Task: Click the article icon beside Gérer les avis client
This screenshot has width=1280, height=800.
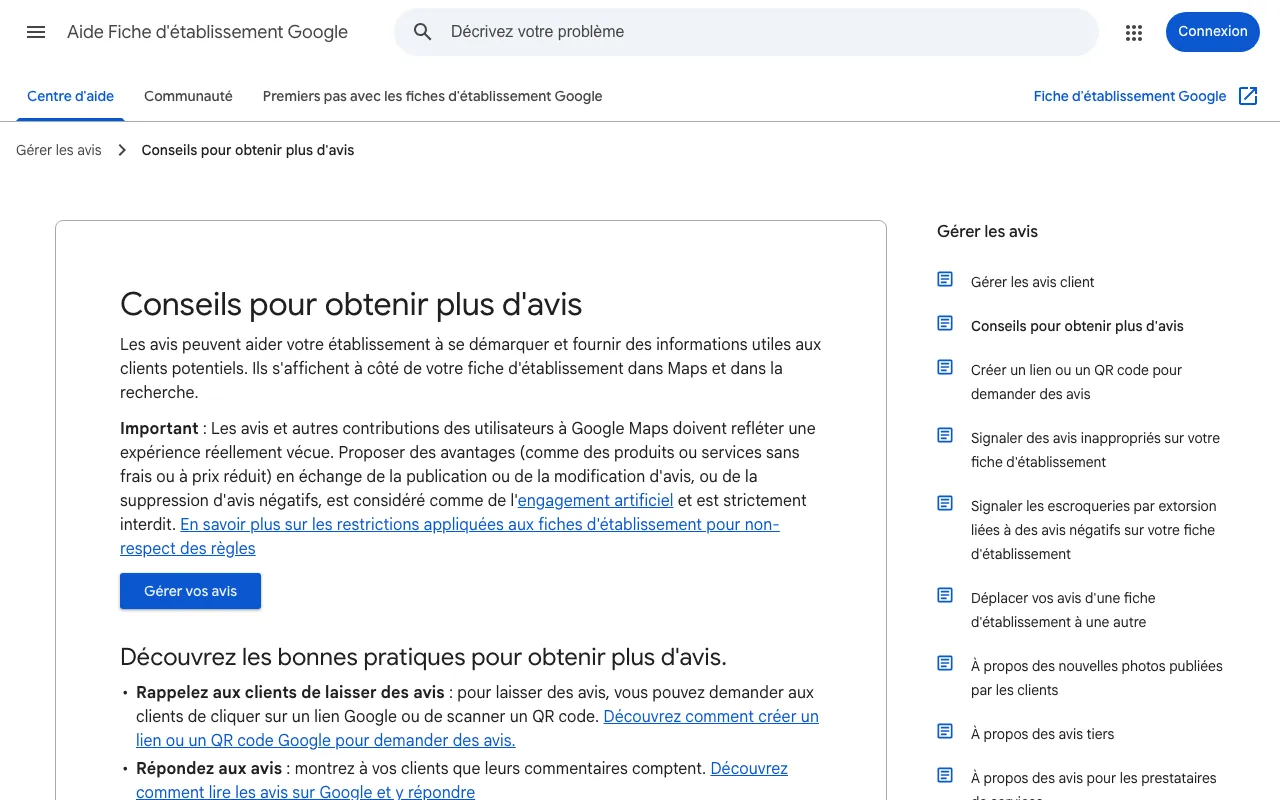Action: (945, 279)
